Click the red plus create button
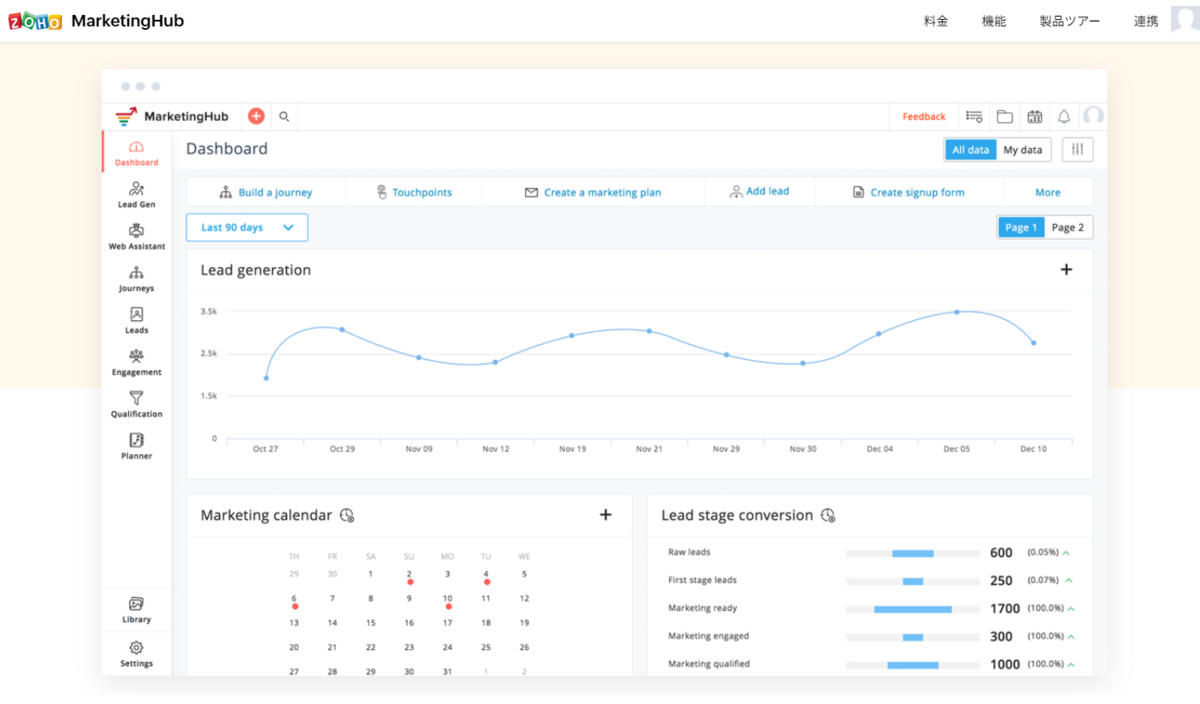Viewport: 1200px width, 704px height. tap(256, 116)
